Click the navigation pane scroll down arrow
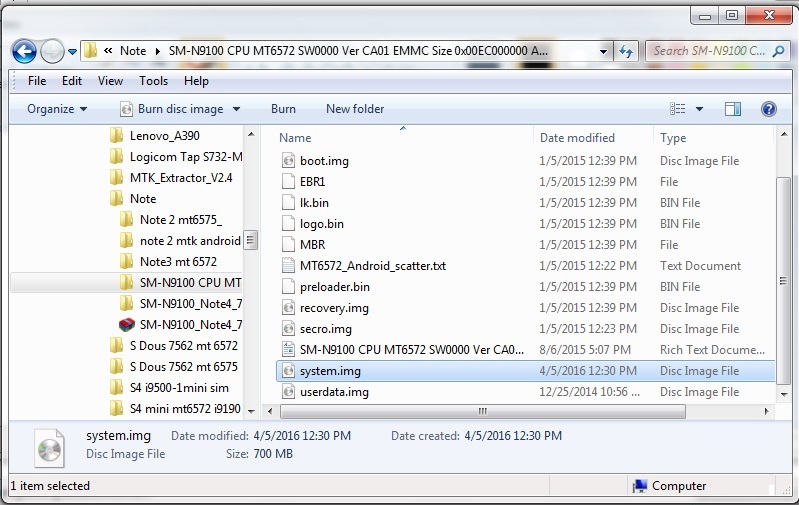Screen dimensions: 799x505 pyautogui.click(x=251, y=411)
